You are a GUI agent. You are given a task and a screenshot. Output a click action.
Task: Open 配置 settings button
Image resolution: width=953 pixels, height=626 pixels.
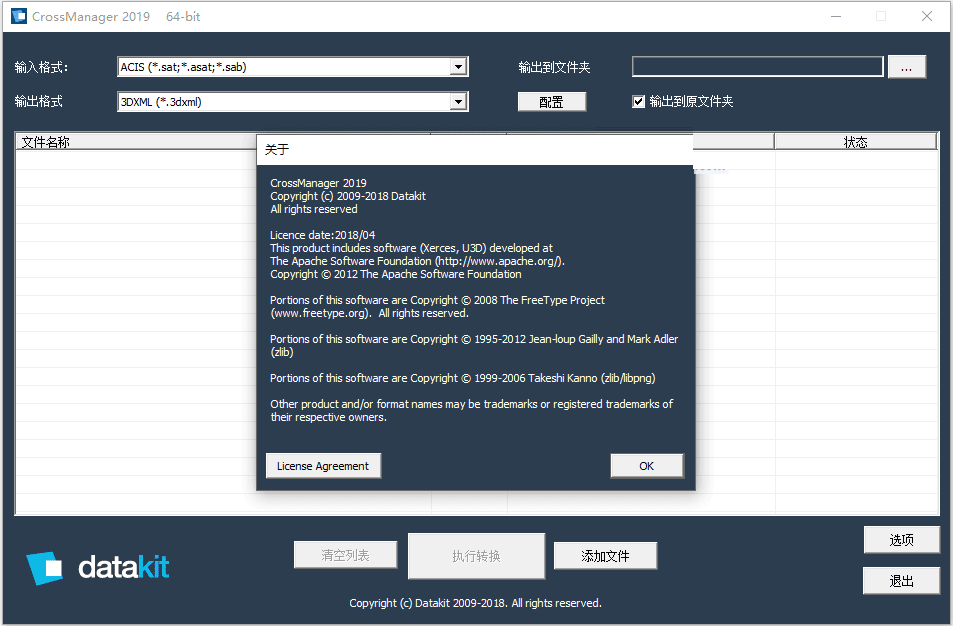tap(551, 102)
